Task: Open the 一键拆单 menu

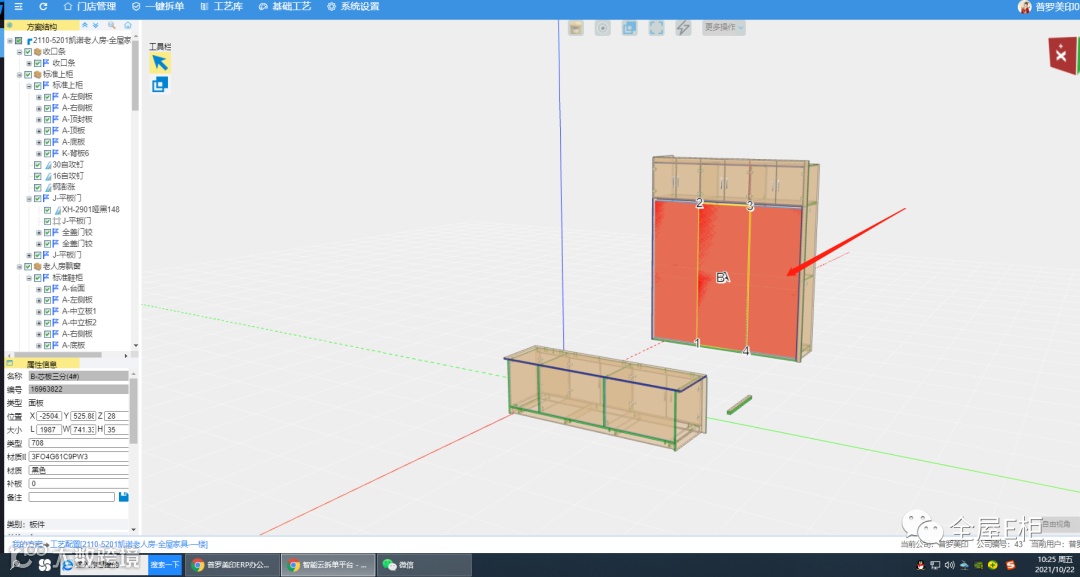Action: click(x=158, y=6)
